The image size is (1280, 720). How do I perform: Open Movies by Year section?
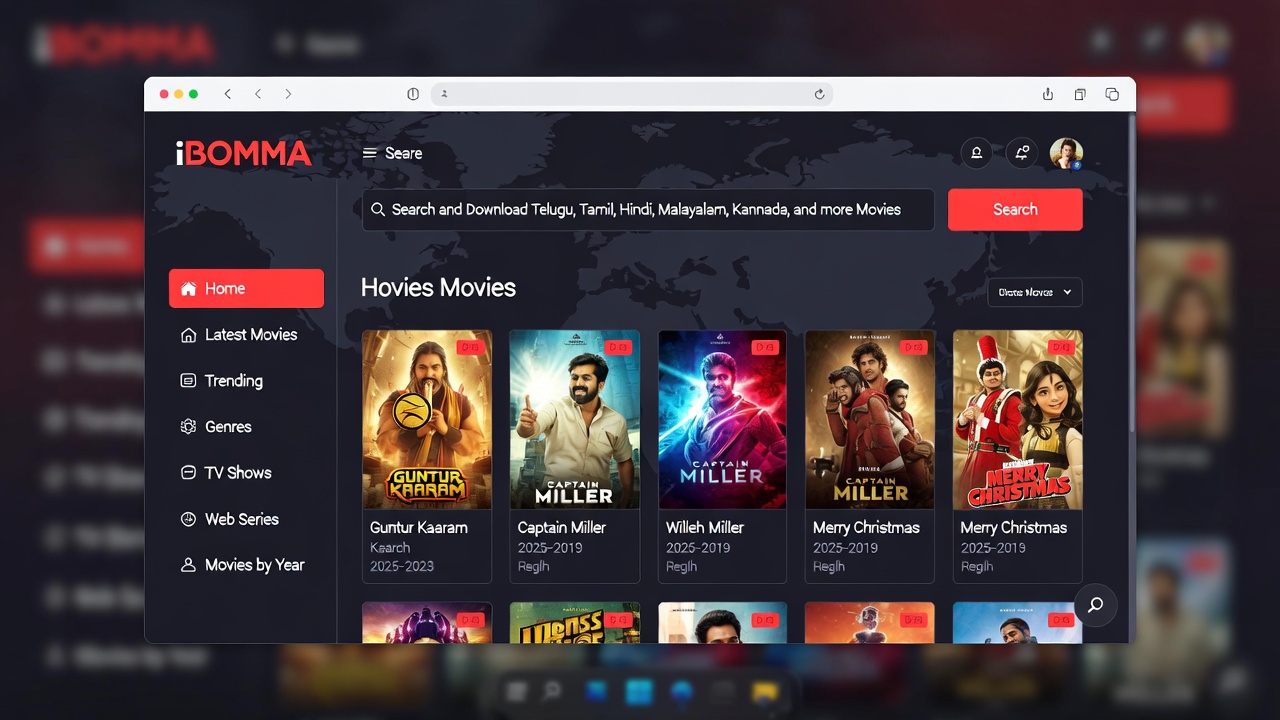[x=254, y=565]
